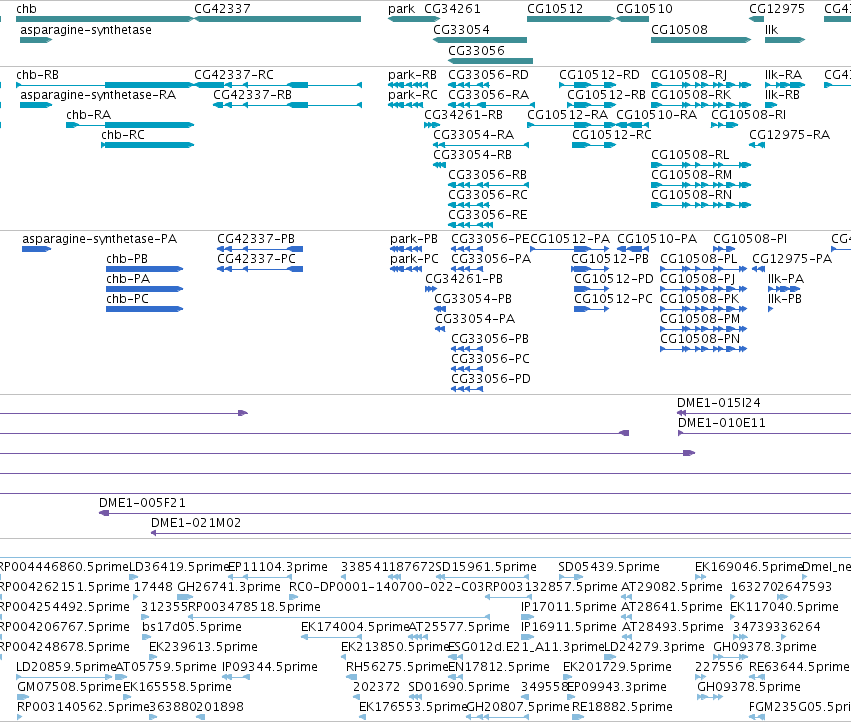Open the chb-PB protein feature

click(x=144, y=269)
